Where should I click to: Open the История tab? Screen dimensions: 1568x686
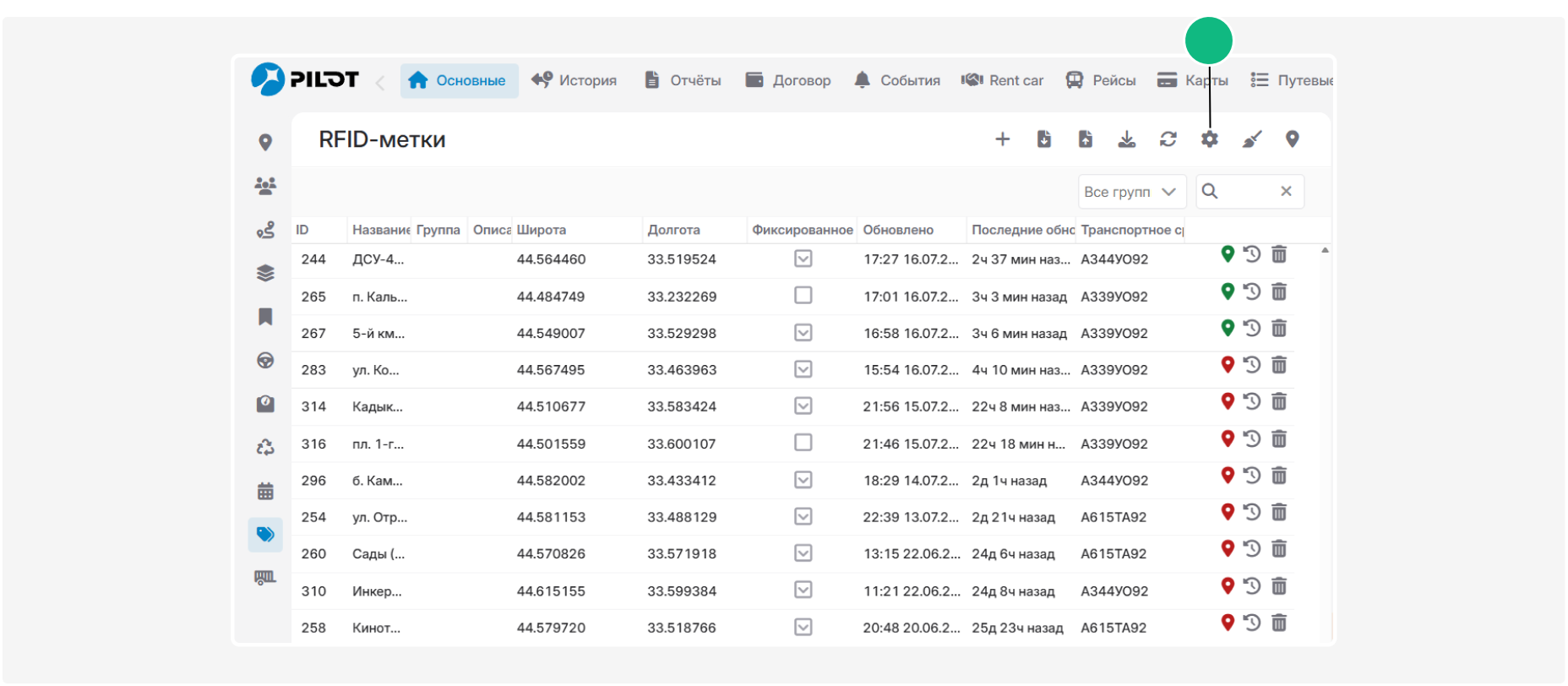(x=574, y=81)
